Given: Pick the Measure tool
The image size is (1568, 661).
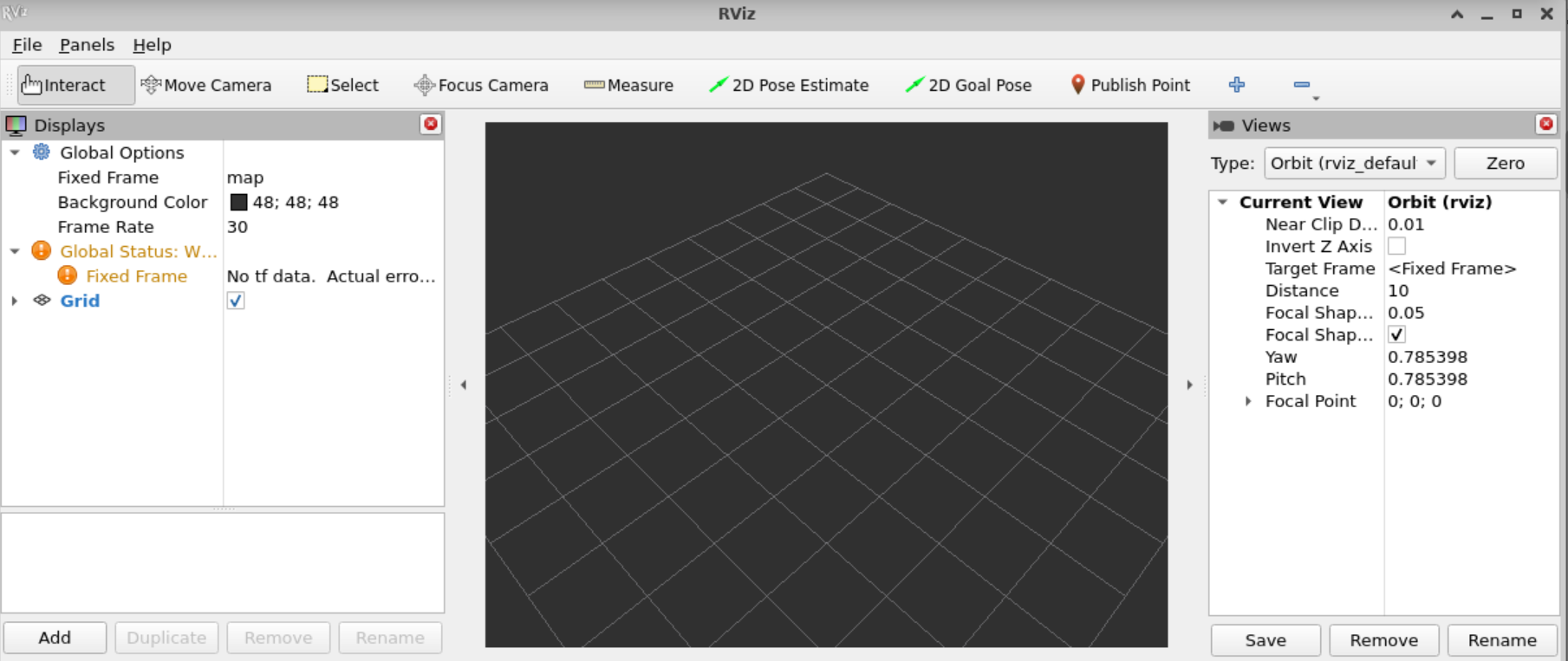Looking at the screenshot, I should point(628,85).
